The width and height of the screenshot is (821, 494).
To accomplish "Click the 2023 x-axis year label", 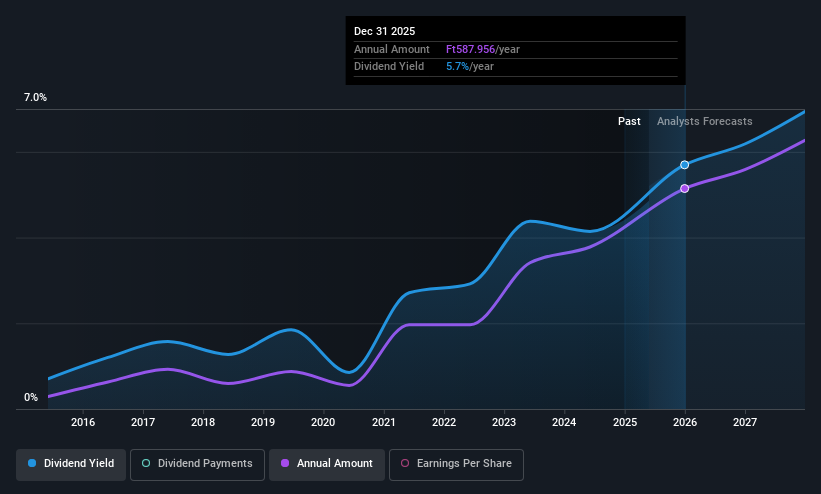I will (504, 422).
